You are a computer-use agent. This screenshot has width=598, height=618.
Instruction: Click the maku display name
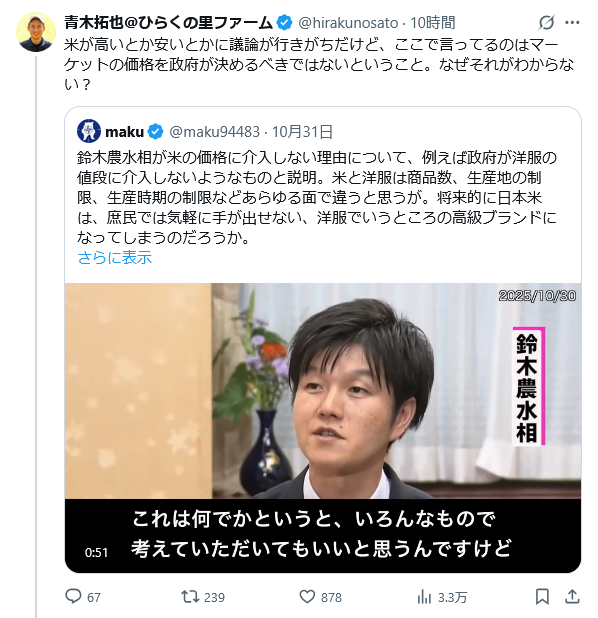pyautogui.click(x=125, y=131)
